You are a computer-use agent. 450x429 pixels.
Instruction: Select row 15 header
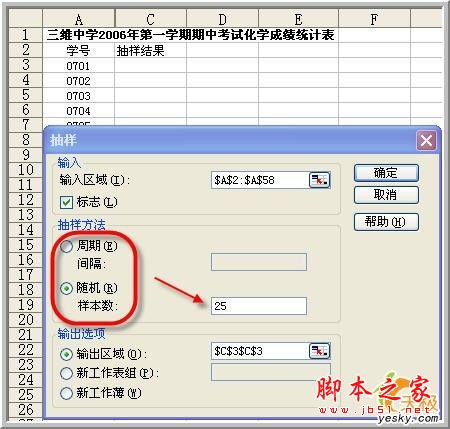[x=25, y=245]
